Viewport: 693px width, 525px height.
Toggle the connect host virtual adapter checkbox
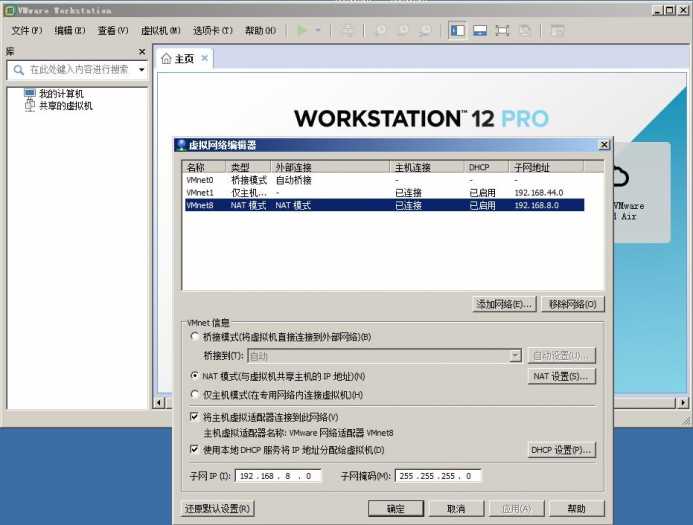(195, 417)
